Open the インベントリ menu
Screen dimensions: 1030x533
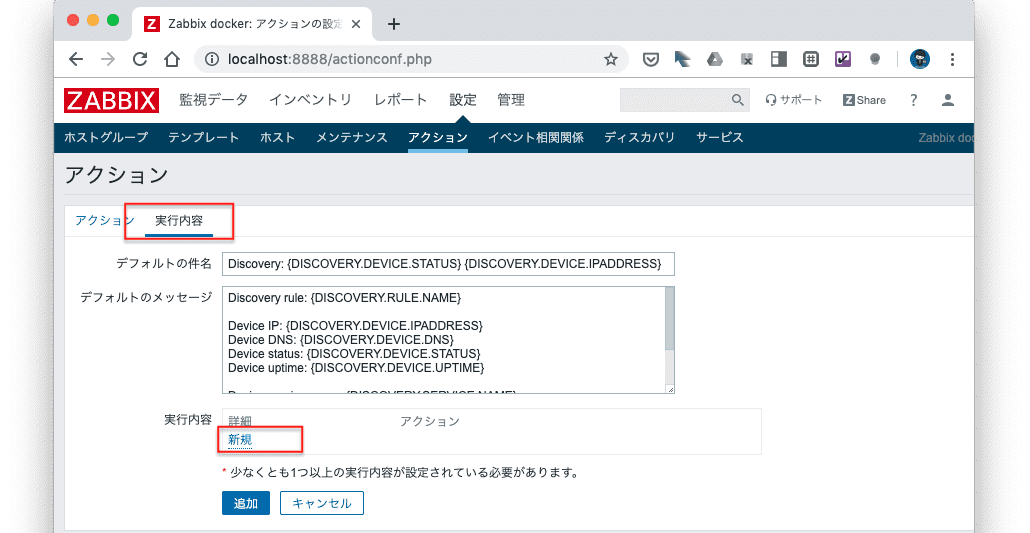310,100
